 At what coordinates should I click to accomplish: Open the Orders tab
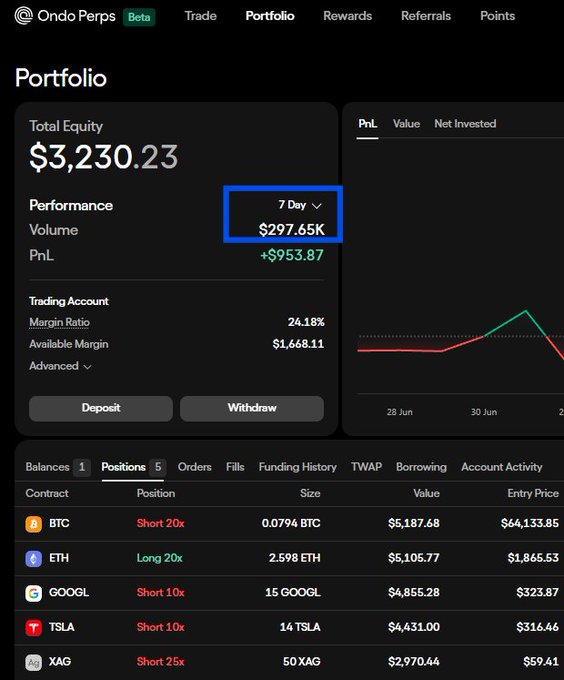(x=195, y=467)
